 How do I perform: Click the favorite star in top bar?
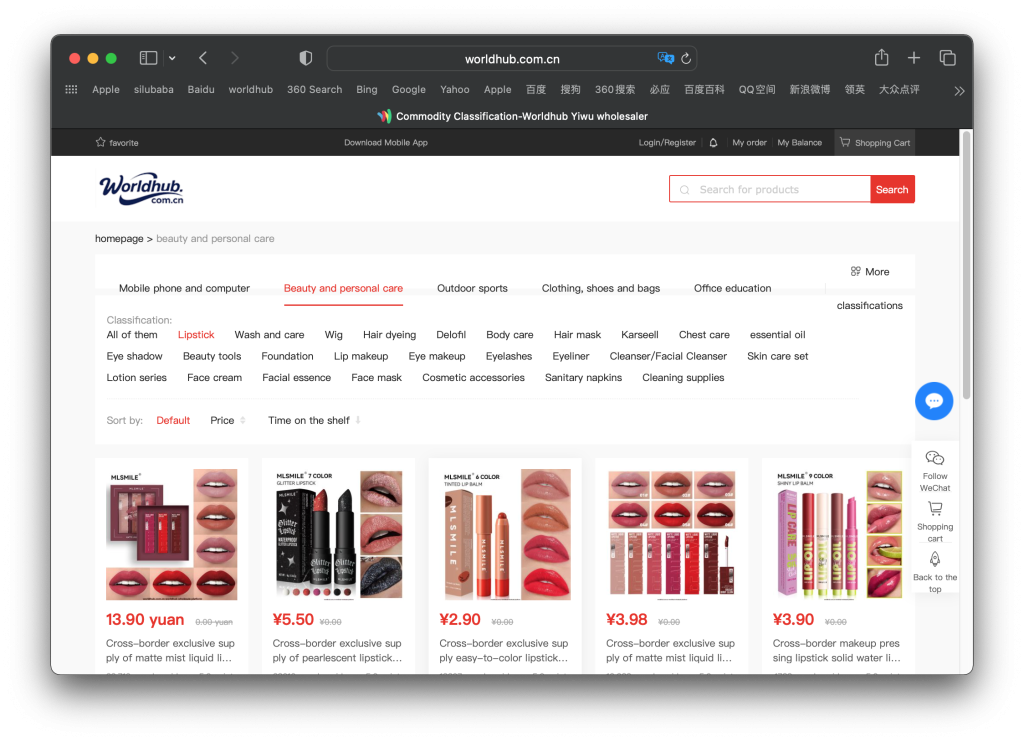point(100,143)
